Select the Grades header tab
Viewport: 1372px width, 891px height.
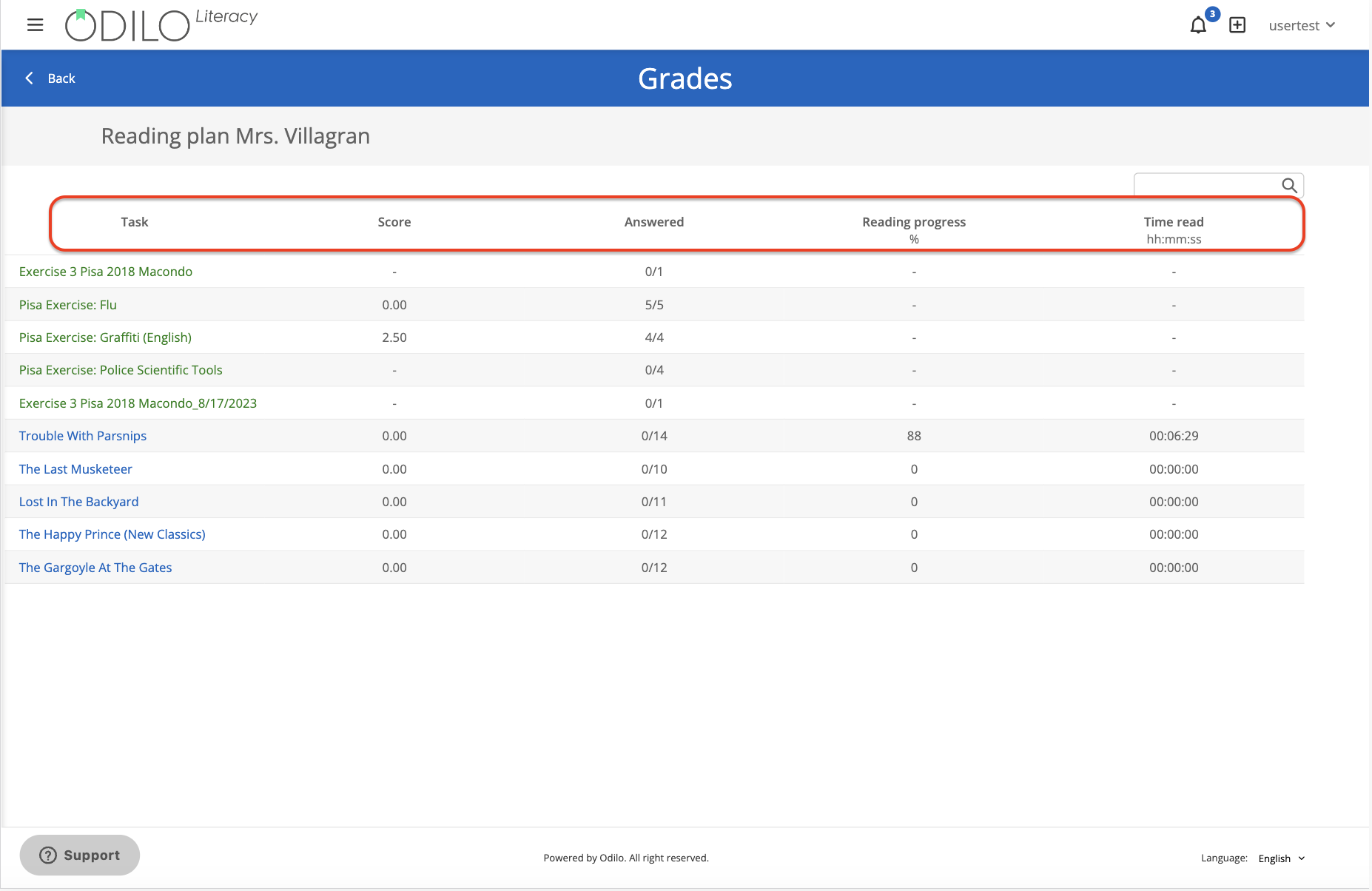pos(685,78)
